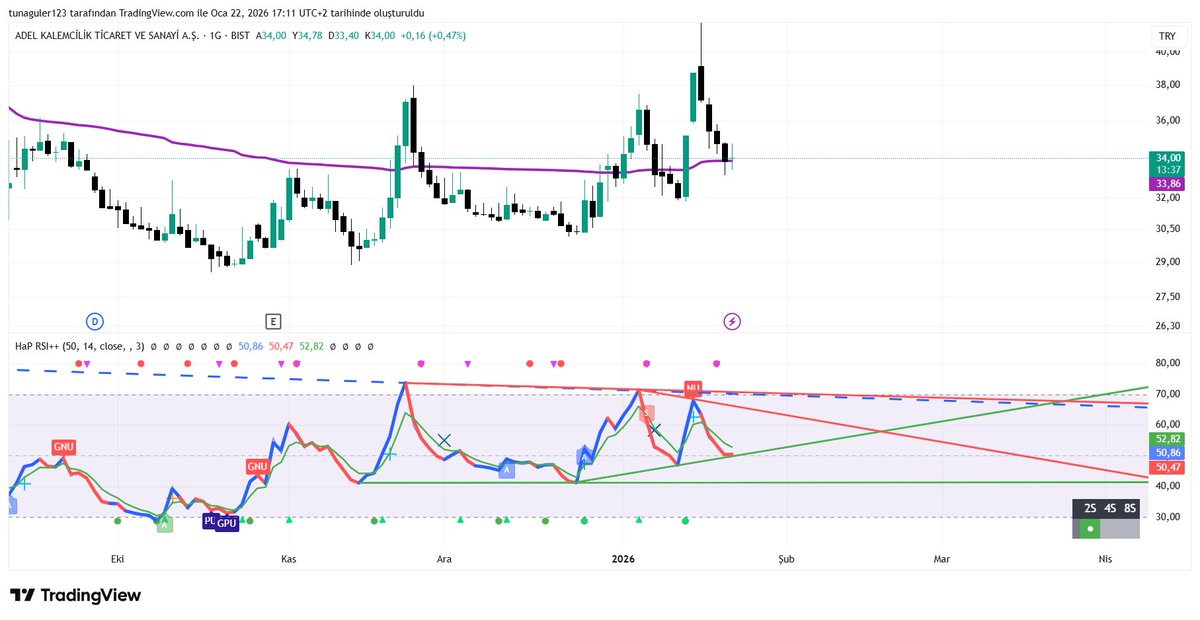Click the purple lightning event marker

pos(732,321)
